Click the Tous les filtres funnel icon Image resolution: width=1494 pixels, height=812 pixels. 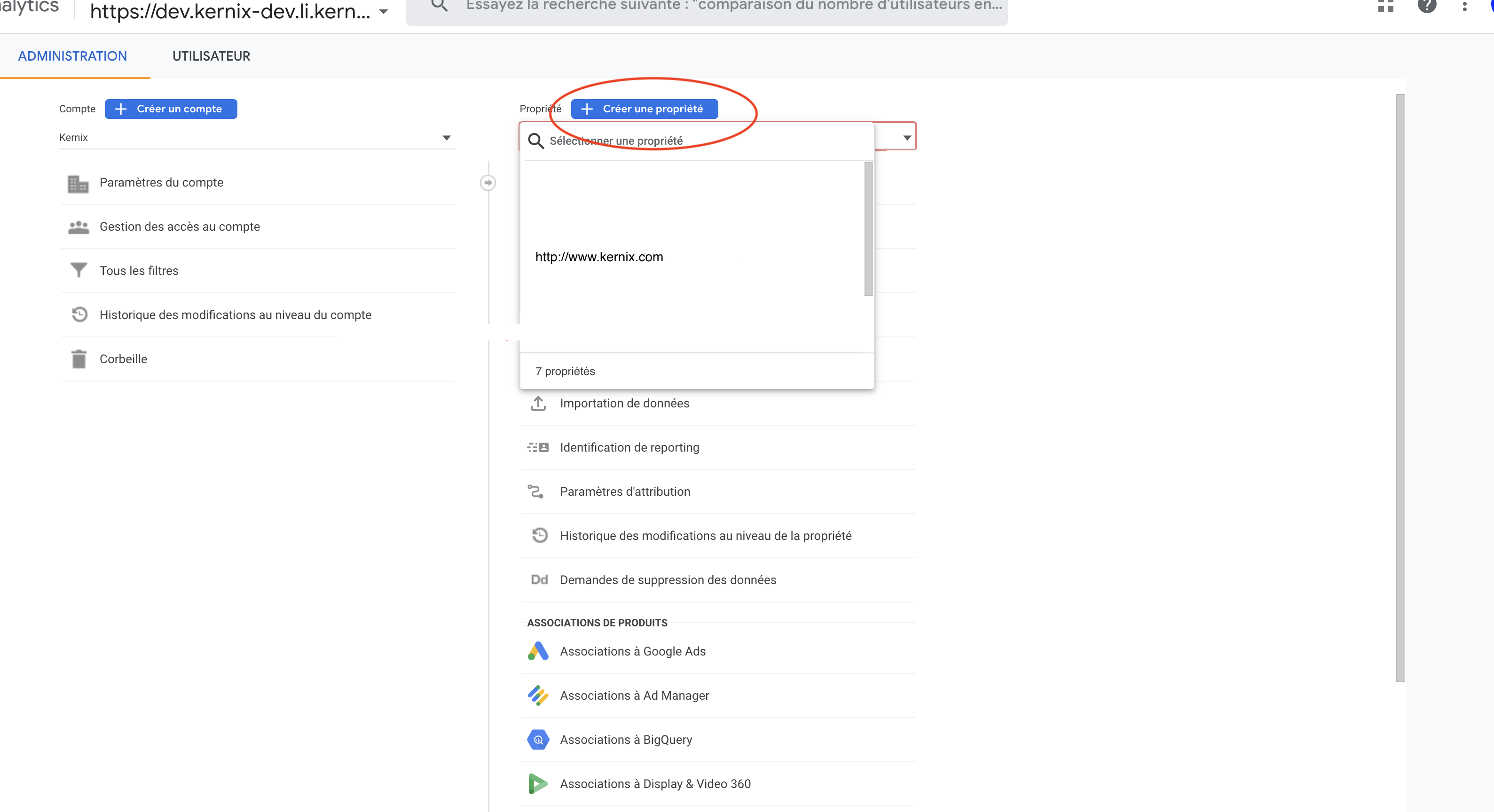coord(79,271)
